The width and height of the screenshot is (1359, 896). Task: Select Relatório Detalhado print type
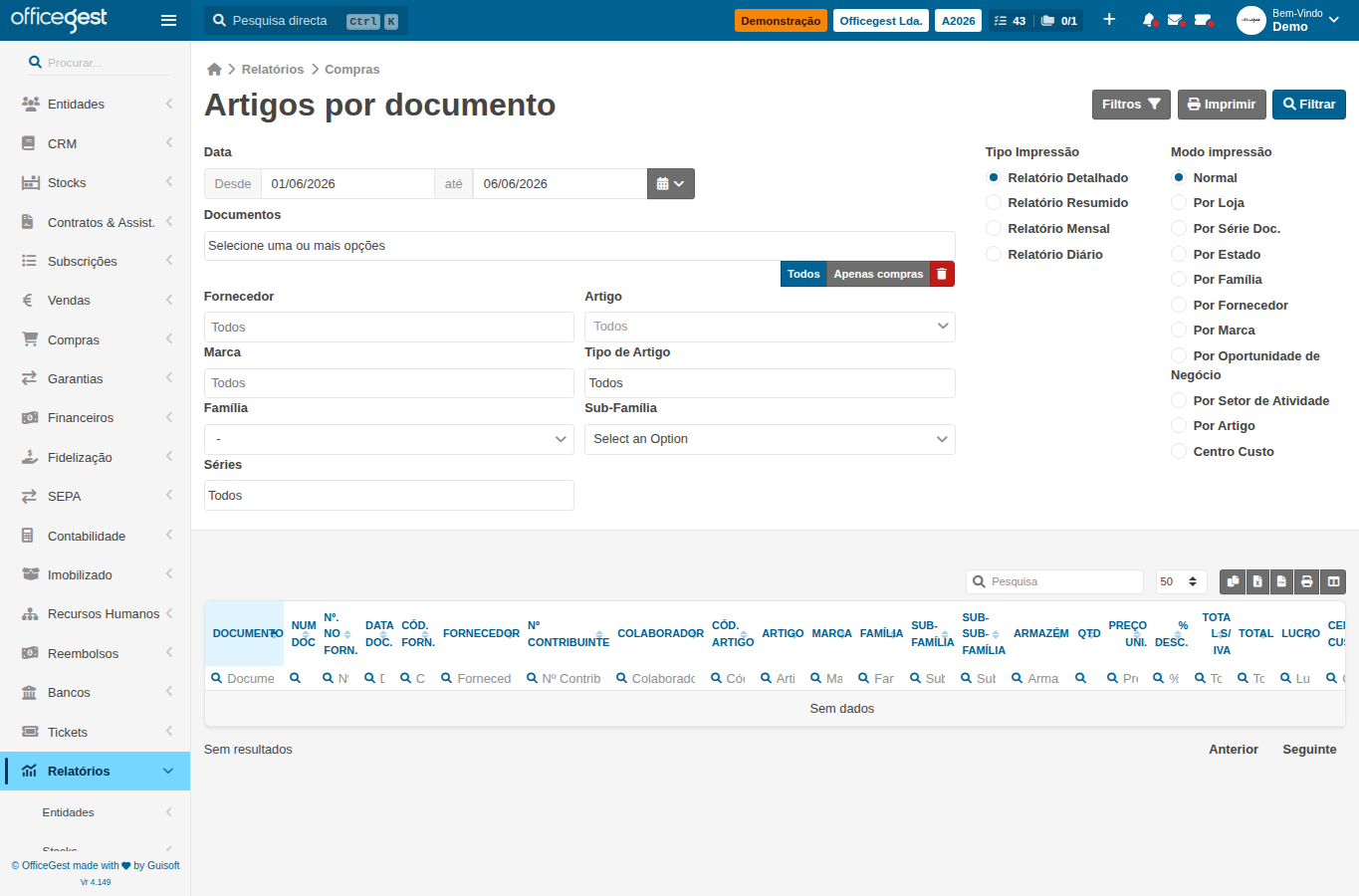(x=994, y=177)
